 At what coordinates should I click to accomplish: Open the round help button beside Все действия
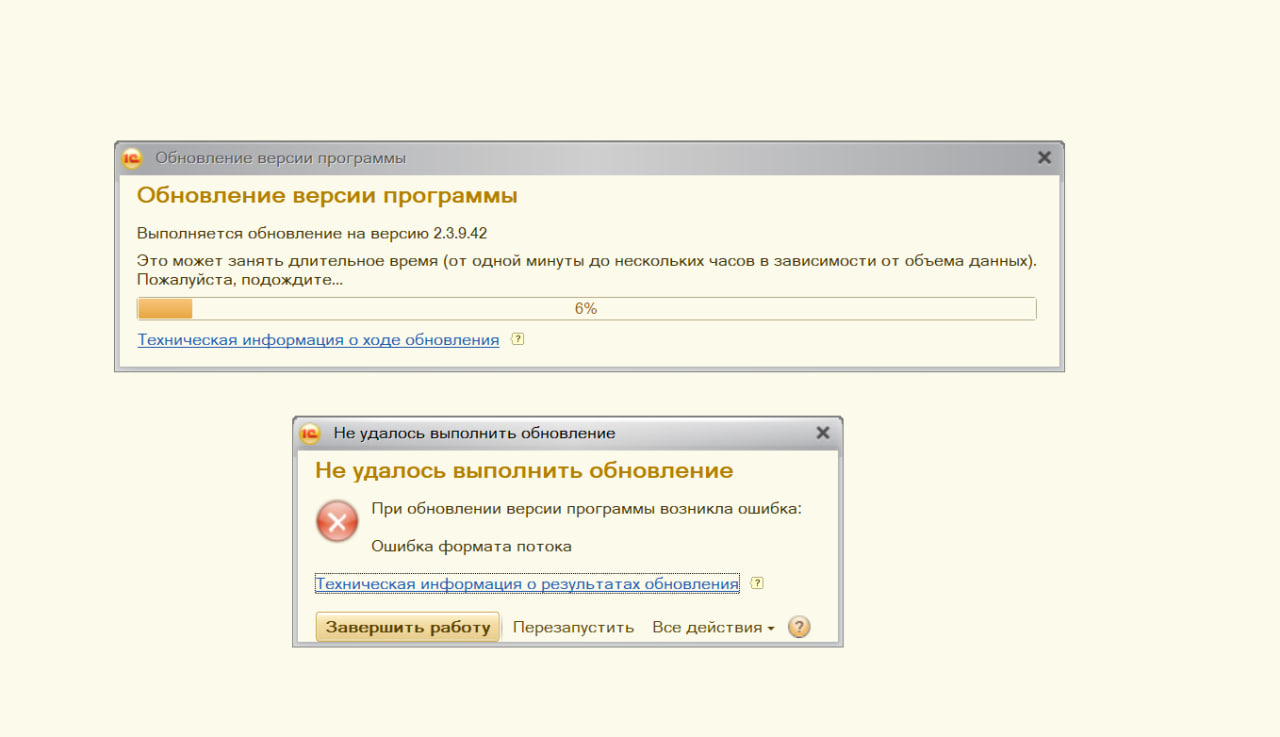(x=799, y=627)
